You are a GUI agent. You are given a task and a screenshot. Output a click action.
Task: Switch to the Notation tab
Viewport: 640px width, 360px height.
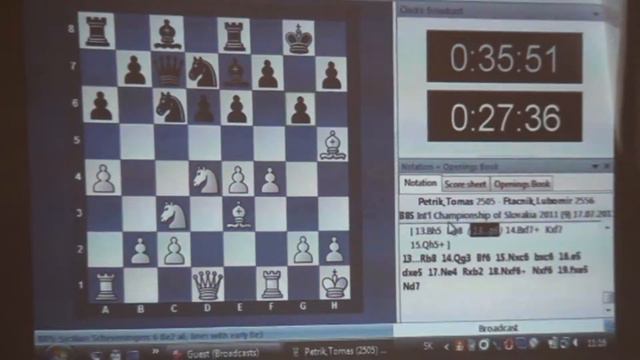coord(420,183)
